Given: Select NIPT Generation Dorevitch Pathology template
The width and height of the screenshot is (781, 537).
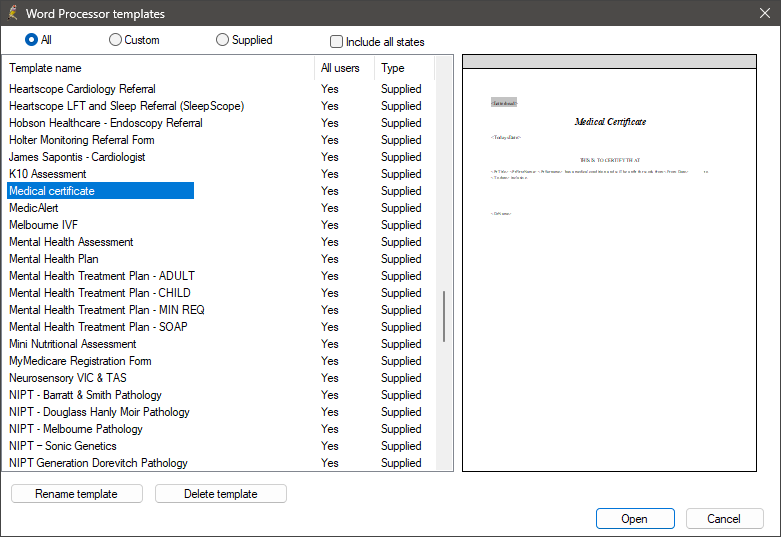Looking at the screenshot, I should point(98,462).
